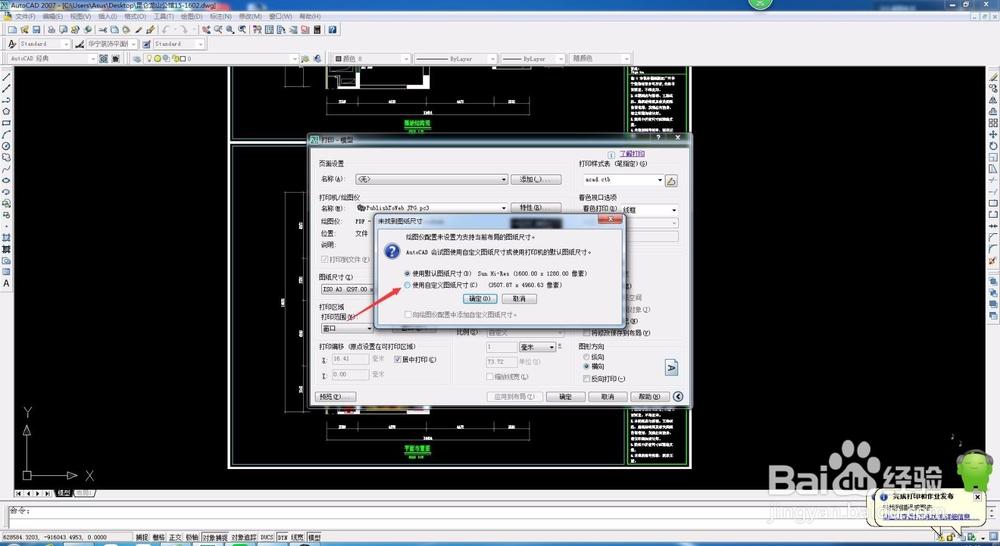Open the Layer Properties Manager icon
Viewport: 1000px width, 546px height.
(x=136, y=59)
